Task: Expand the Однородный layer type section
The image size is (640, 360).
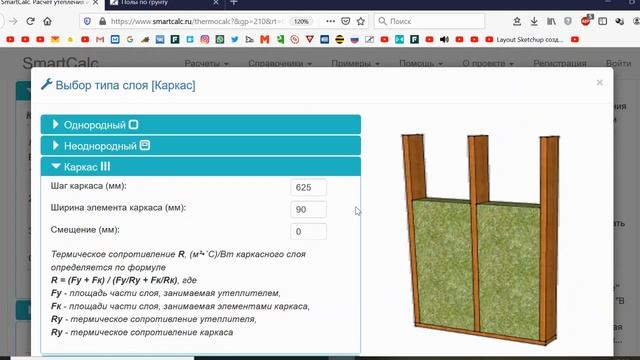Action: (x=201, y=124)
